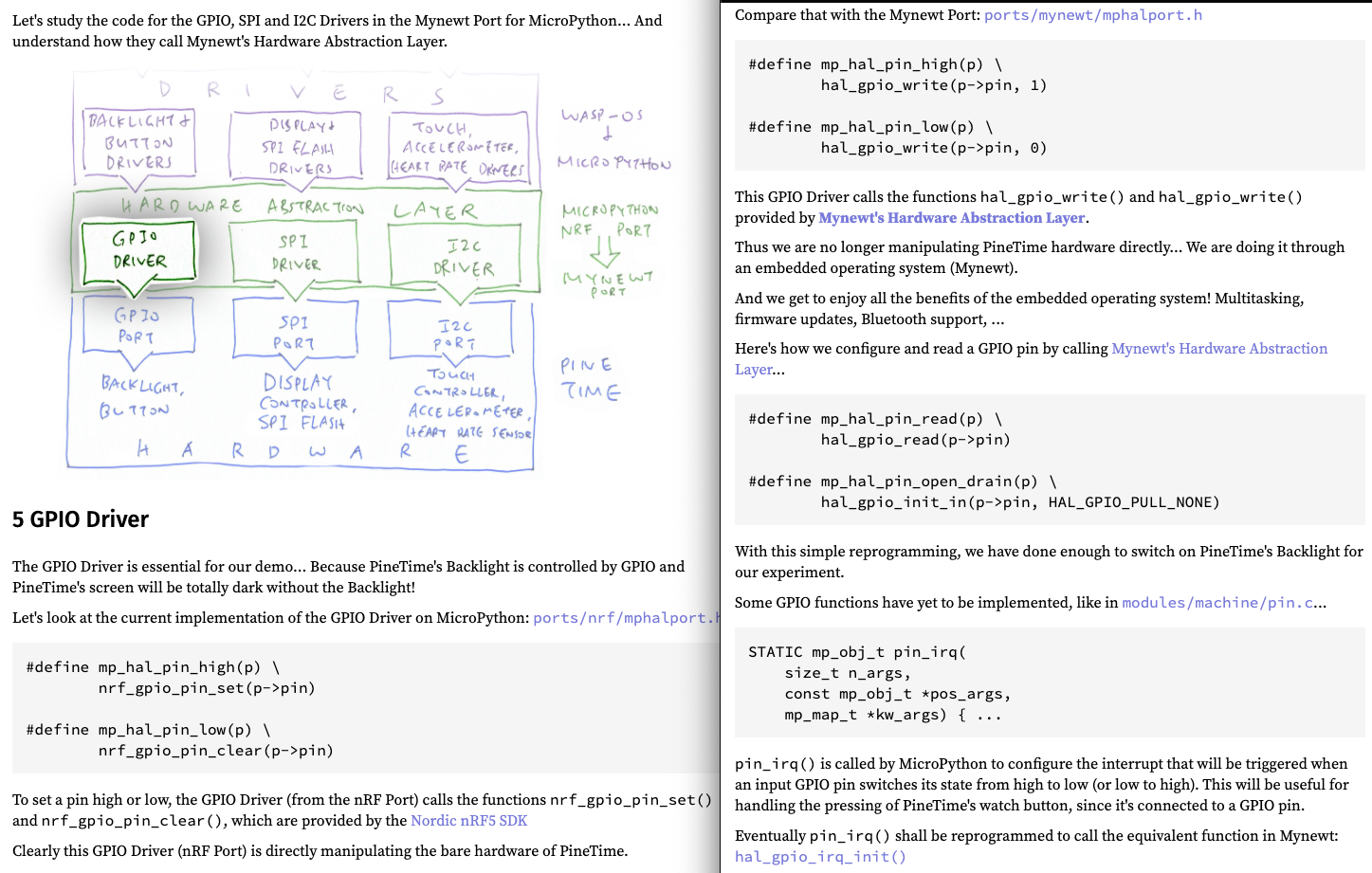
Task: Click the GPIO Port box in the diagram
Action: click(x=137, y=325)
